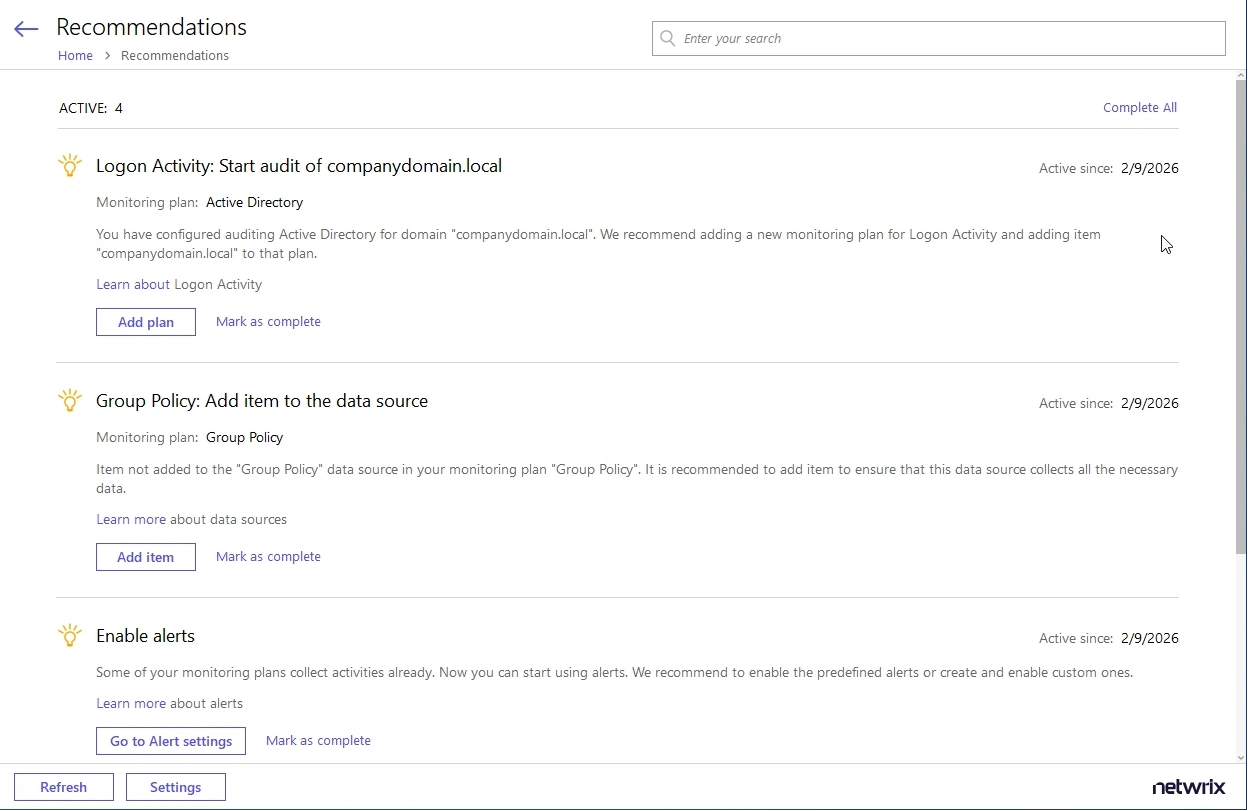
Task: Click the back arrow at top left
Action: click(25, 28)
